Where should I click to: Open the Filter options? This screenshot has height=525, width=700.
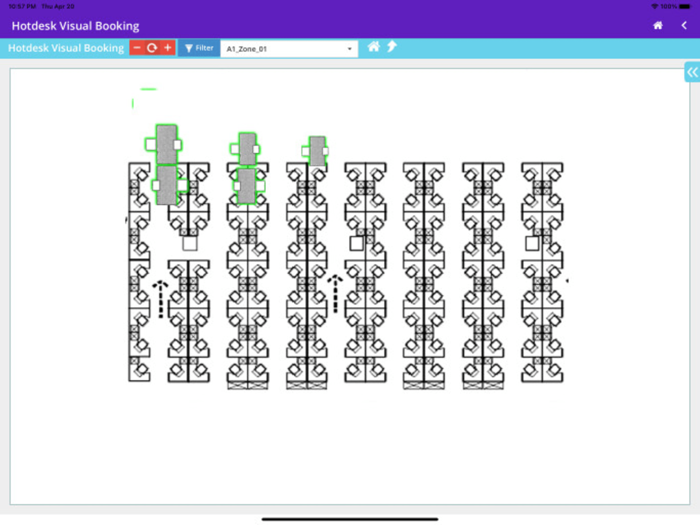point(199,48)
